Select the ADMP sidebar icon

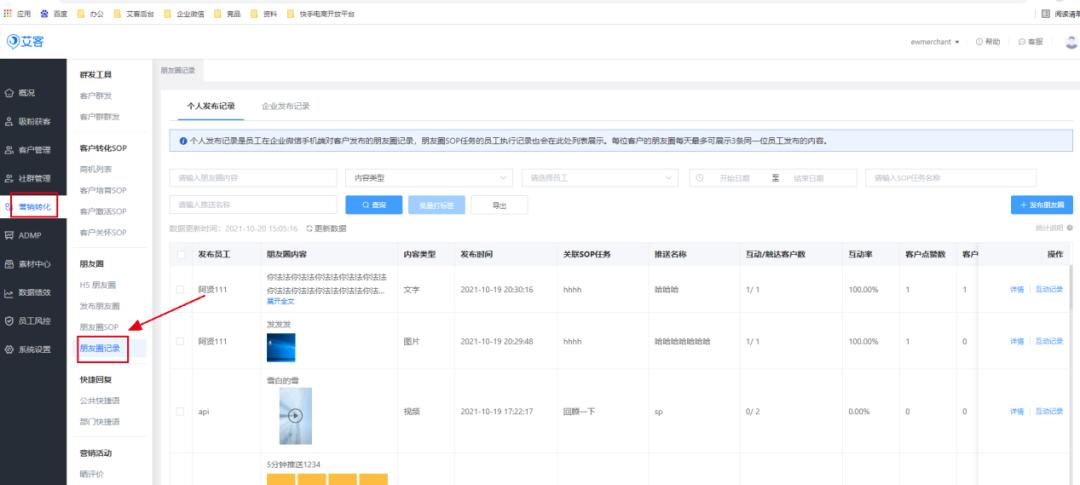click(10, 235)
